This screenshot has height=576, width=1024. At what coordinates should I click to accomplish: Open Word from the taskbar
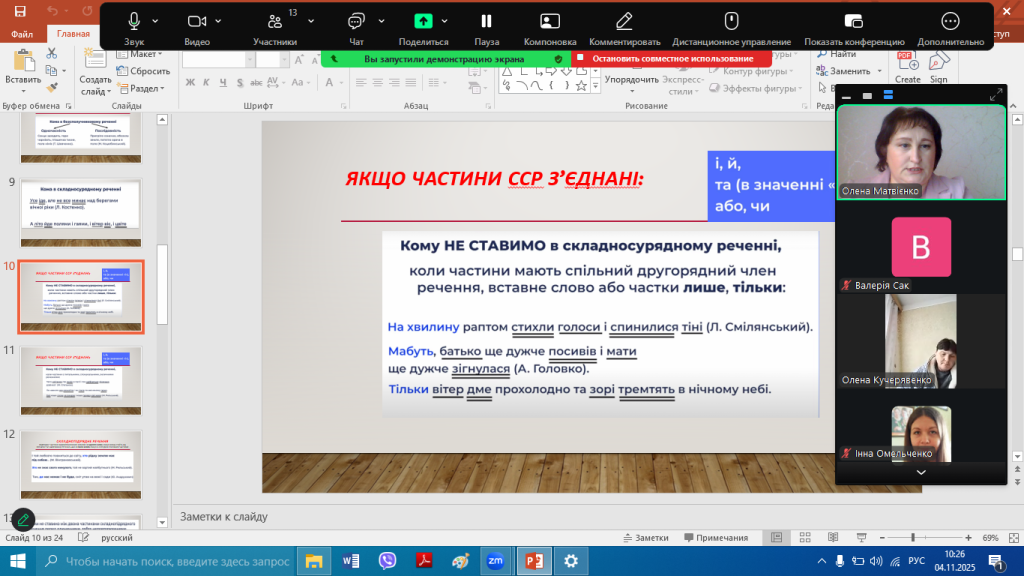tap(351, 561)
